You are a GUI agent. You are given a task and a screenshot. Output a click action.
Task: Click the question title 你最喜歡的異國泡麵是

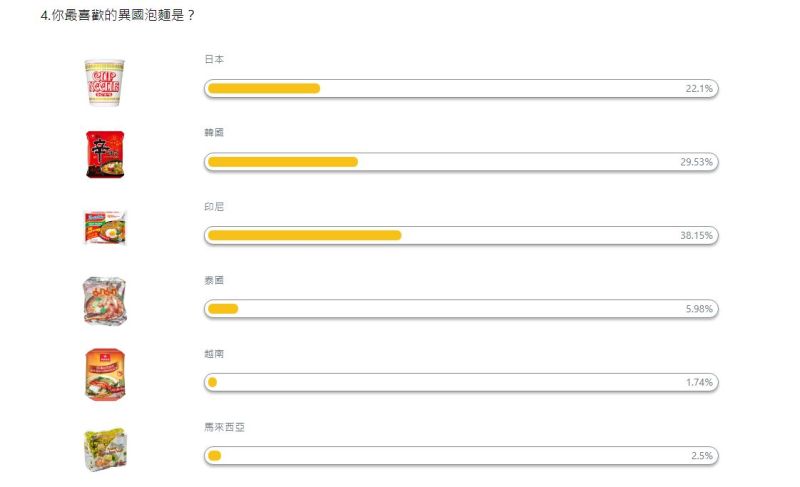pos(117,15)
